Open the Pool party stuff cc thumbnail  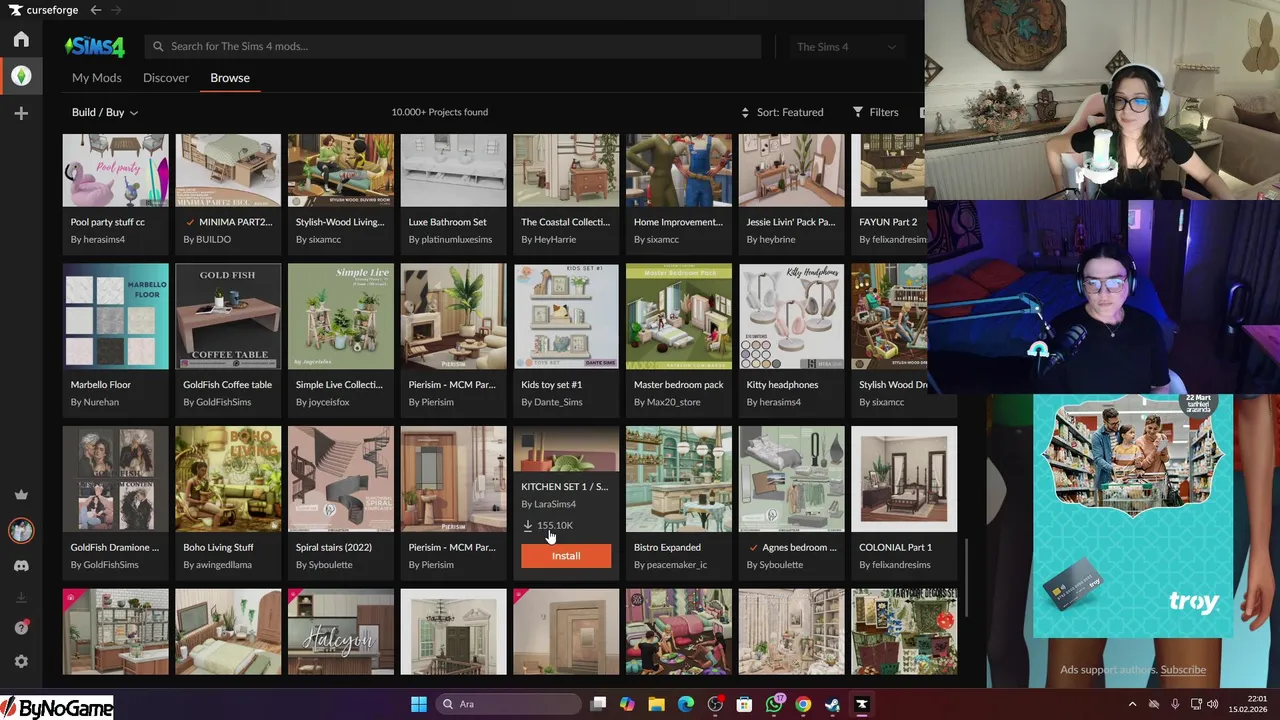(x=116, y=170)
